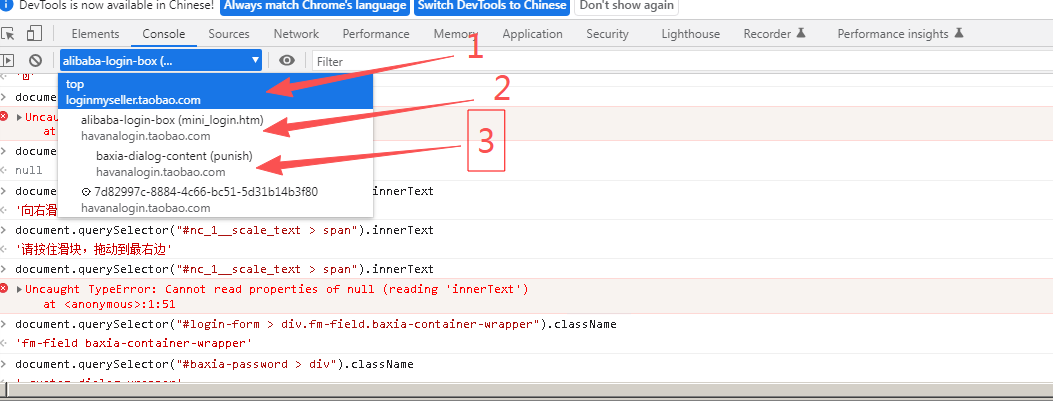
Task: Open the Sources tab
Action: click(x=229, y=34)
